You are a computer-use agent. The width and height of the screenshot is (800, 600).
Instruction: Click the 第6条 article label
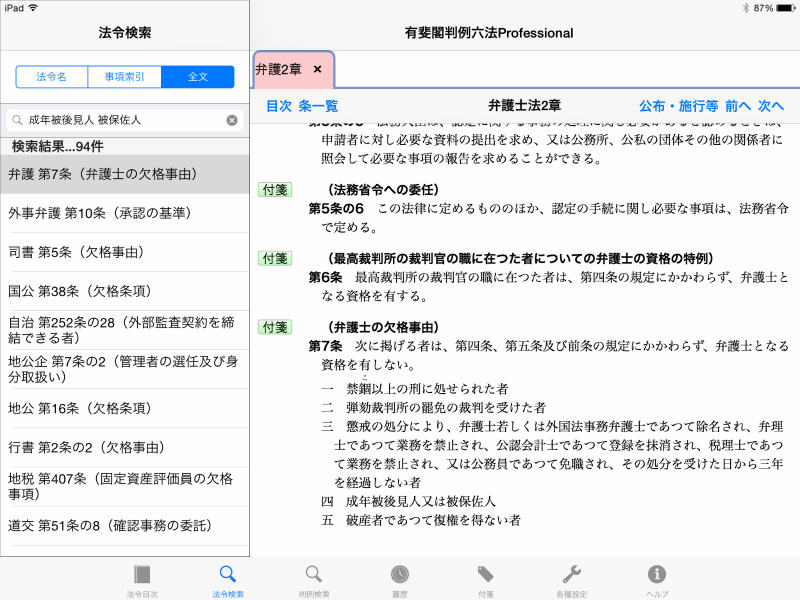[x=325, y=278]
